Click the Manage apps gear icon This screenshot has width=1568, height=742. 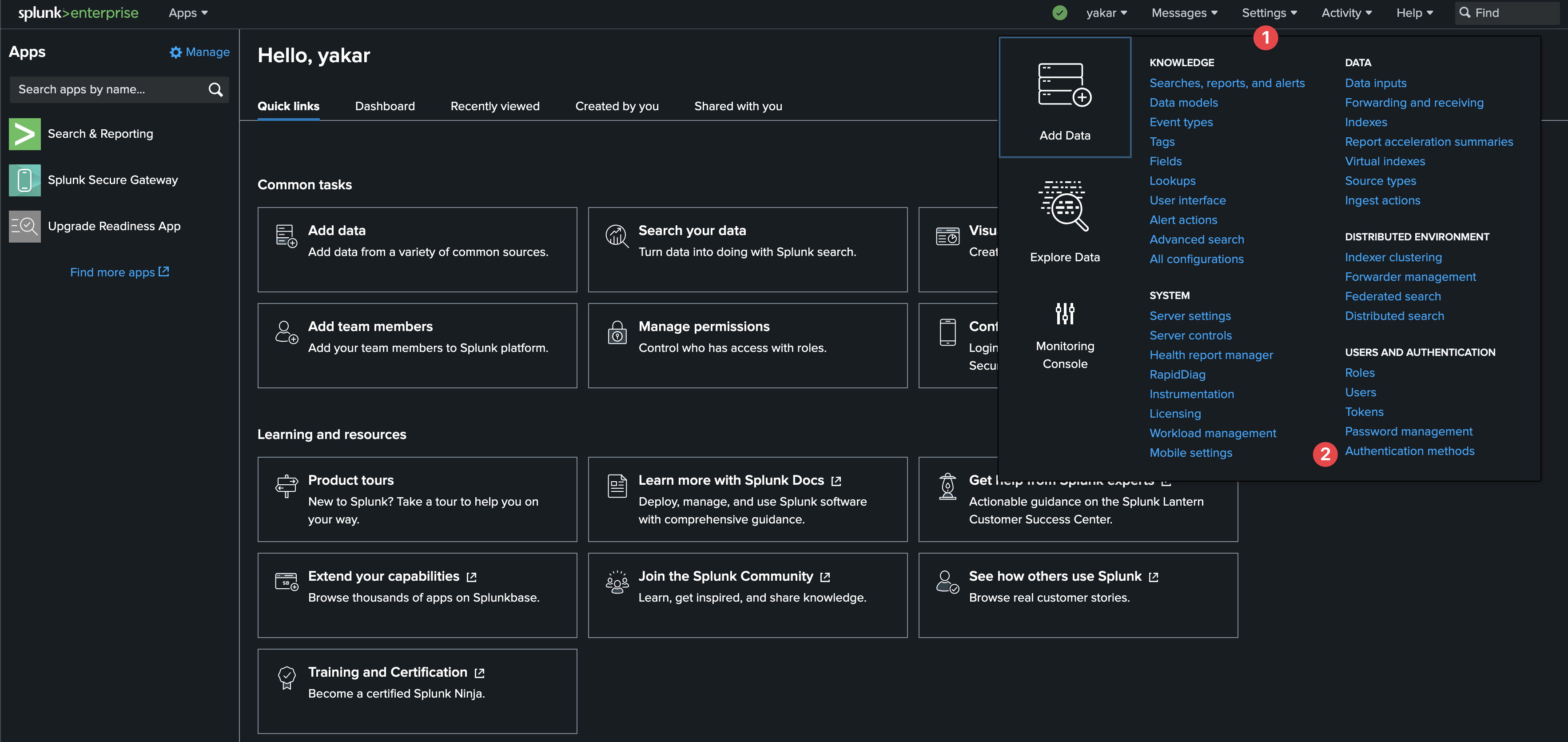[176, 52]
